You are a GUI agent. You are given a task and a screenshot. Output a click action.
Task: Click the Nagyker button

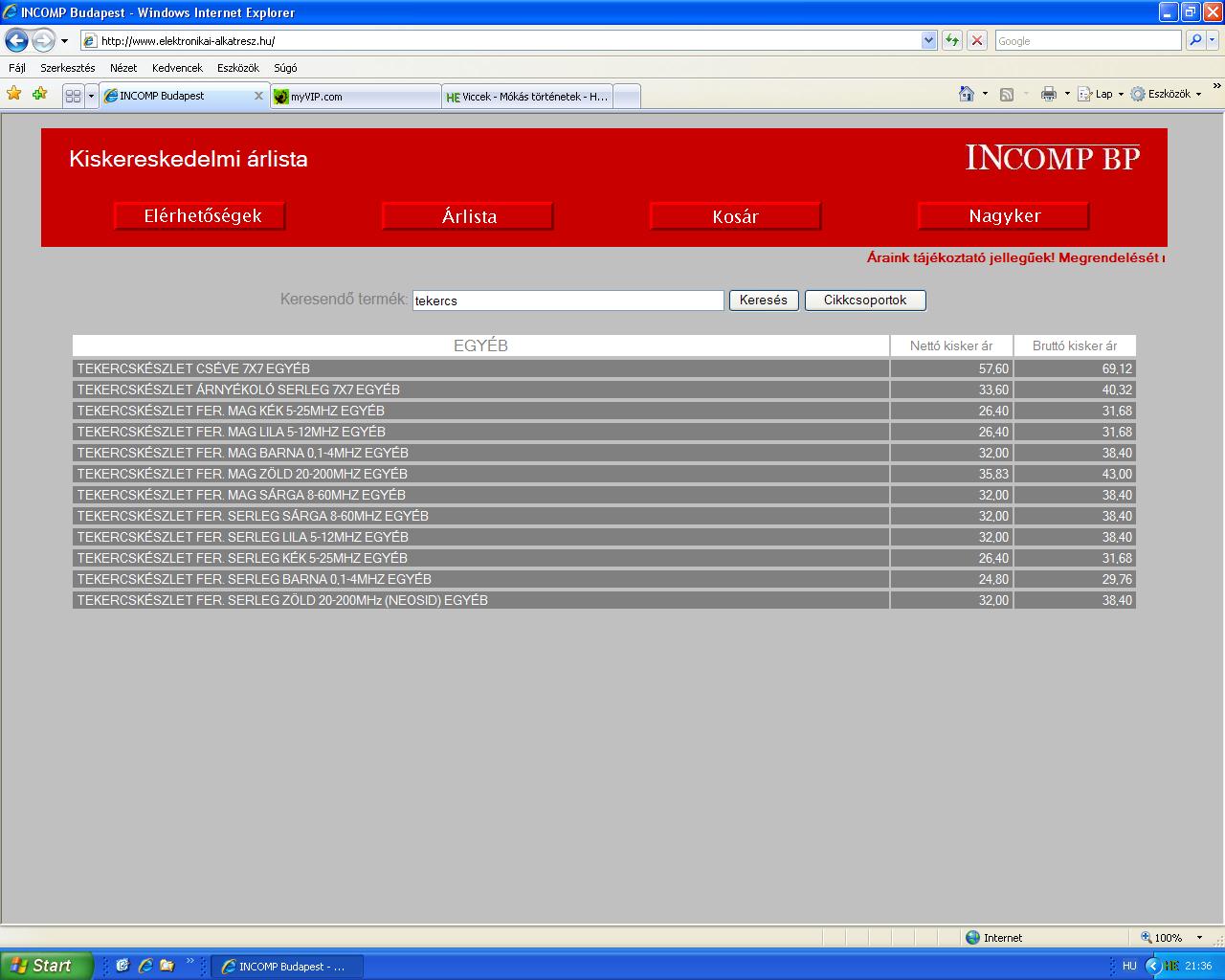1003,216
